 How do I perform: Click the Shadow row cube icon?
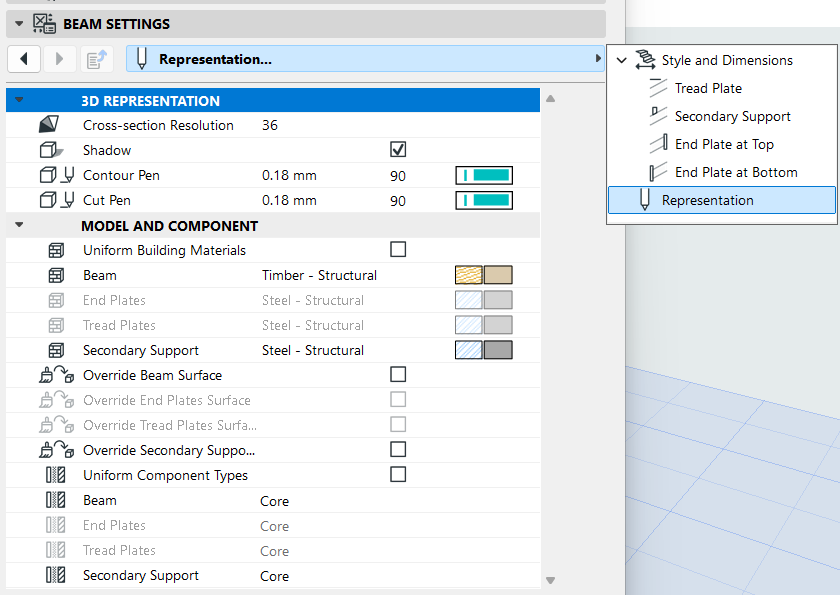51,150
